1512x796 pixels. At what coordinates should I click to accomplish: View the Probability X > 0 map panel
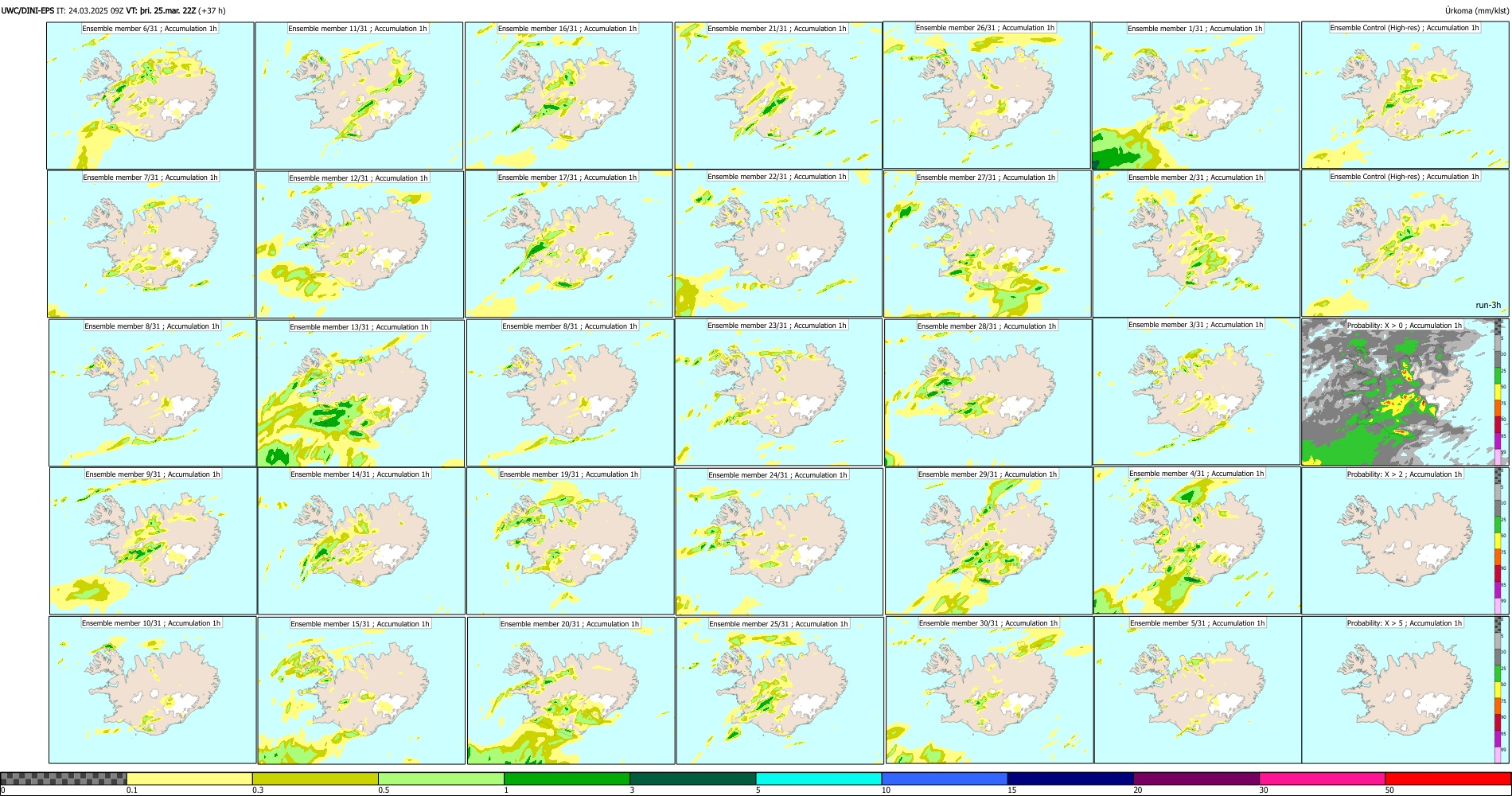coord(1405,392)
